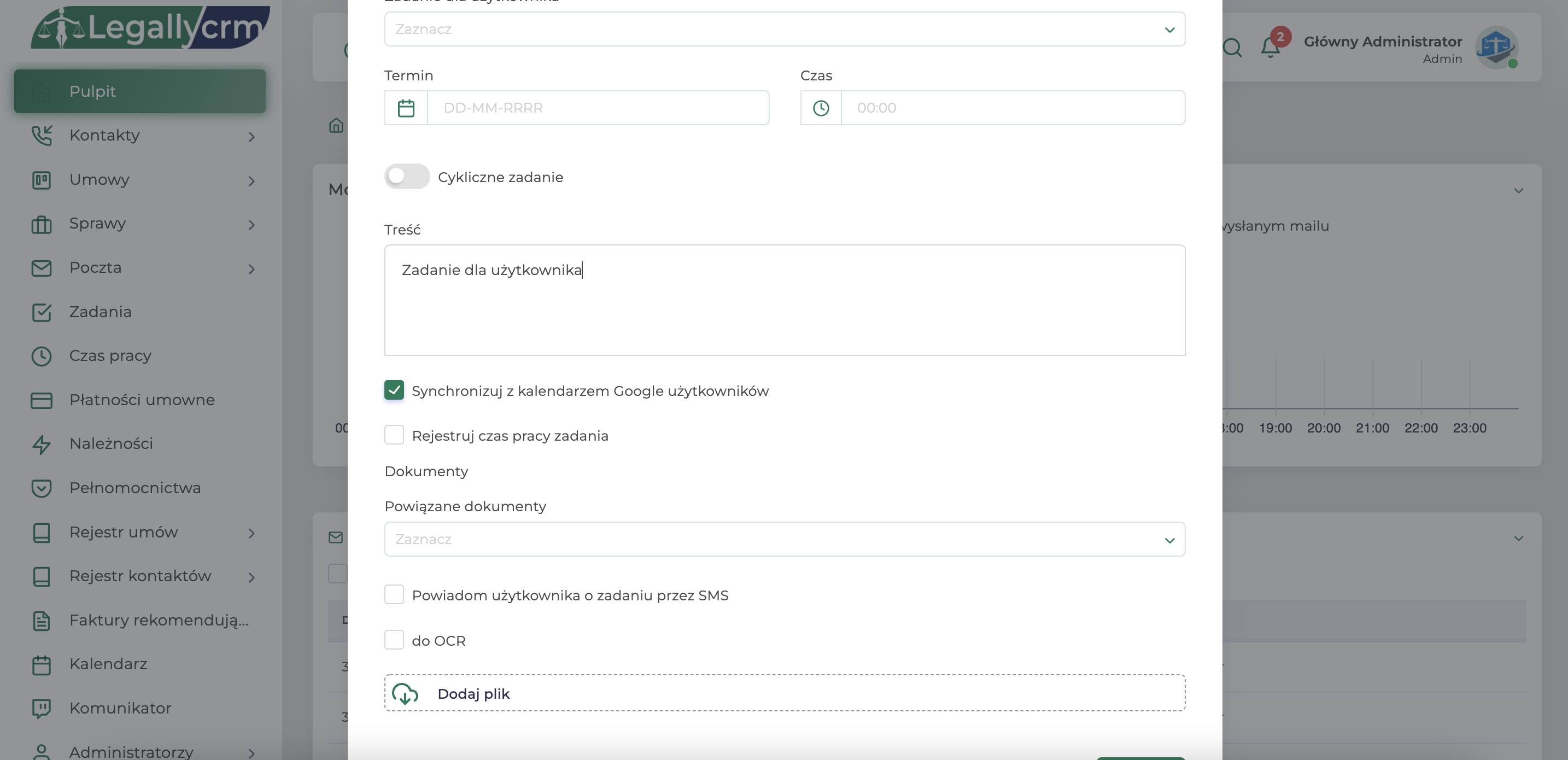1568x760 pixels.
Task: Uncheck Synchronizuj z kalendarzem Google checkbox
Action: pos(394,390)
